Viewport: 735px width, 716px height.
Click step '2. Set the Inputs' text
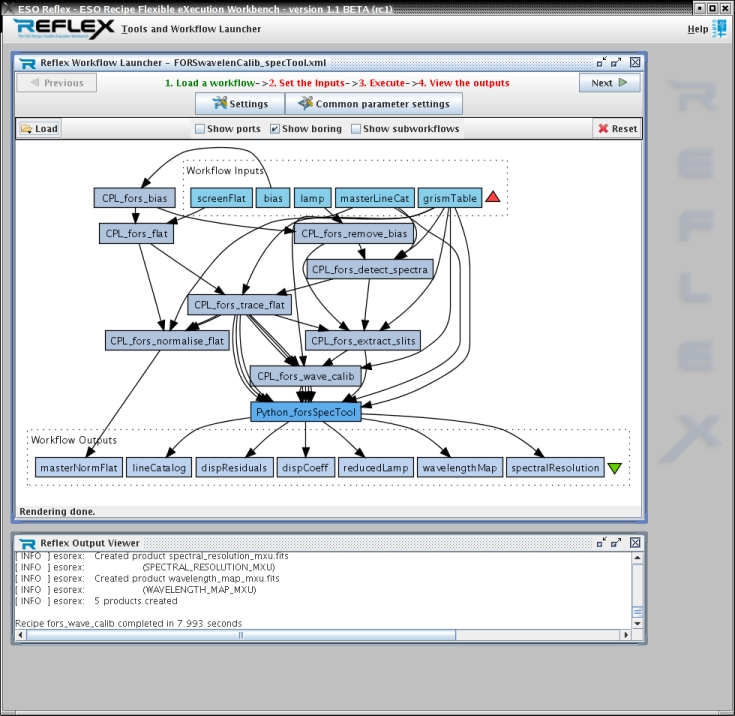pyautogui.click(x=307, y=83)
